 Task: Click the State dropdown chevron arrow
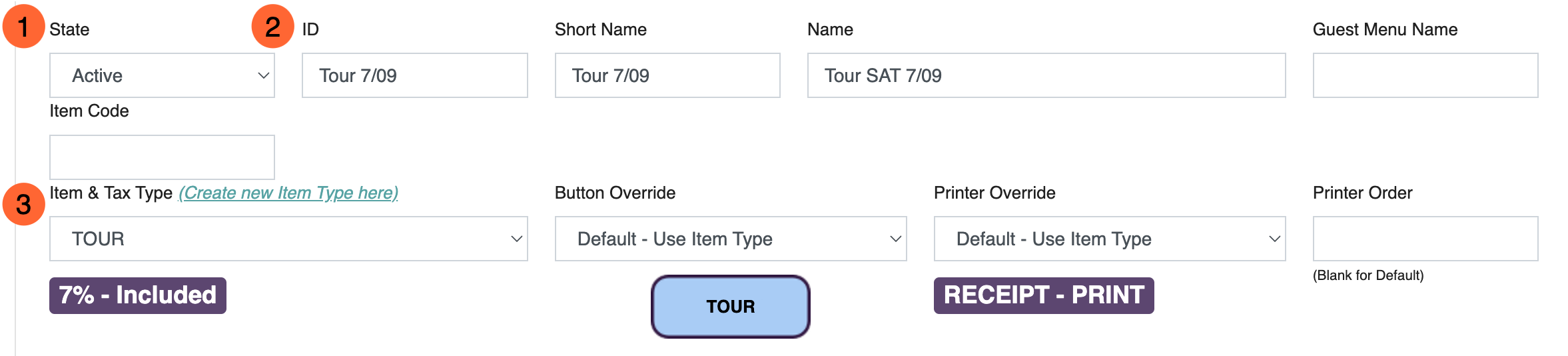click(x=264, y=75)
